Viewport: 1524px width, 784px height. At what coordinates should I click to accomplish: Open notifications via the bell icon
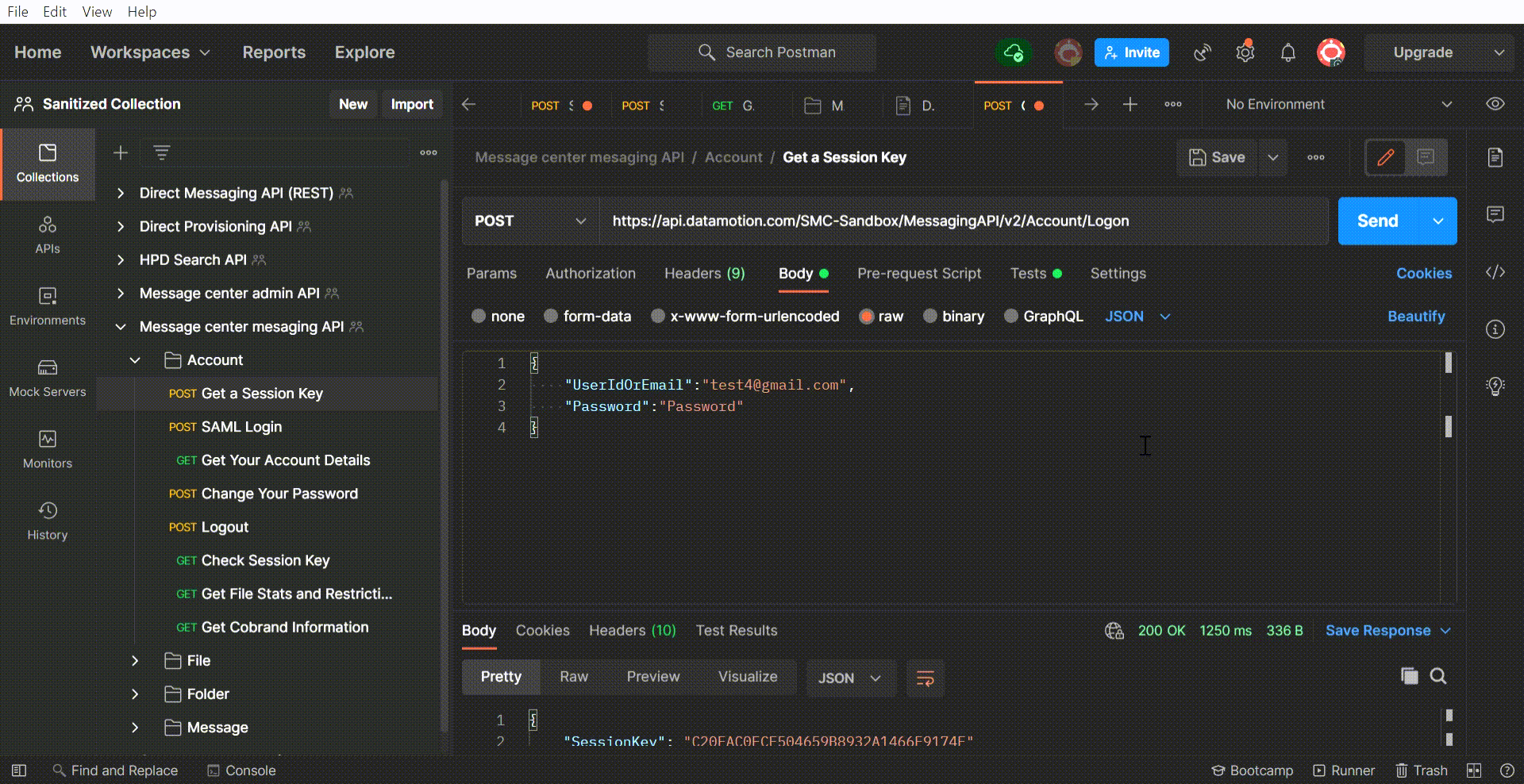[x=1287, y=52]
